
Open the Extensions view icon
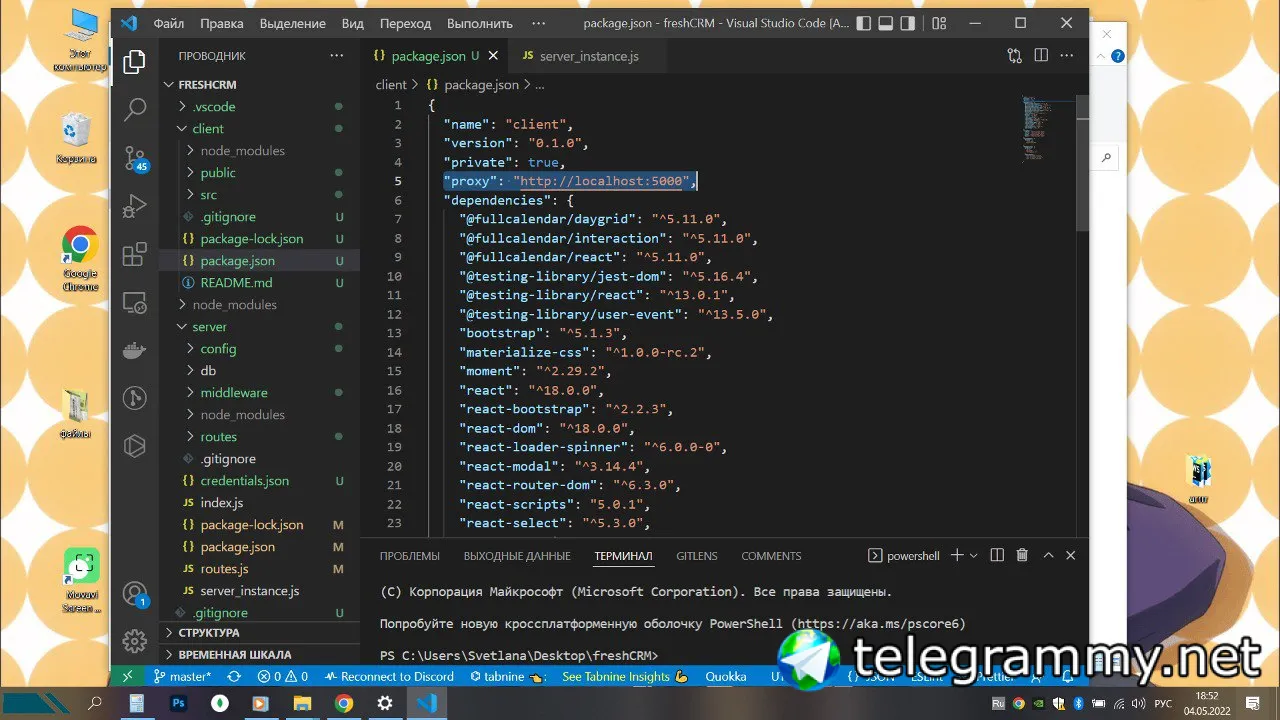(x=135, y=254)
